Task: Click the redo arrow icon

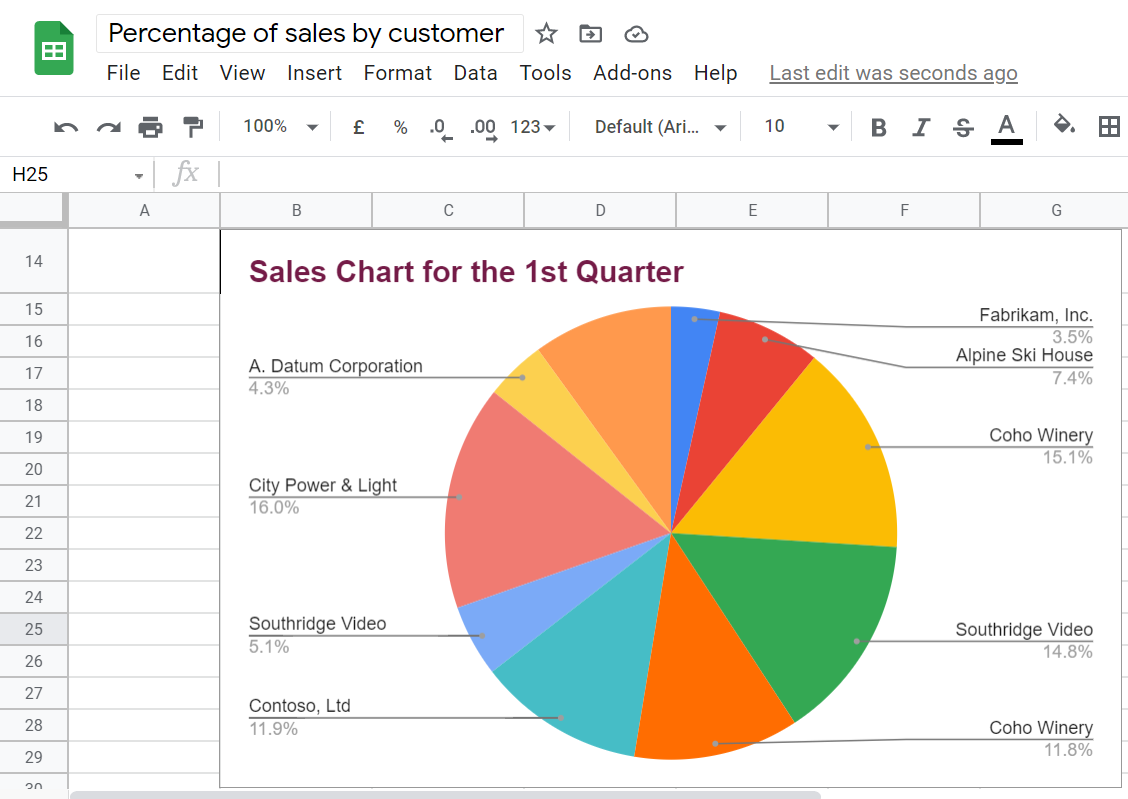Action: [108, 127]
